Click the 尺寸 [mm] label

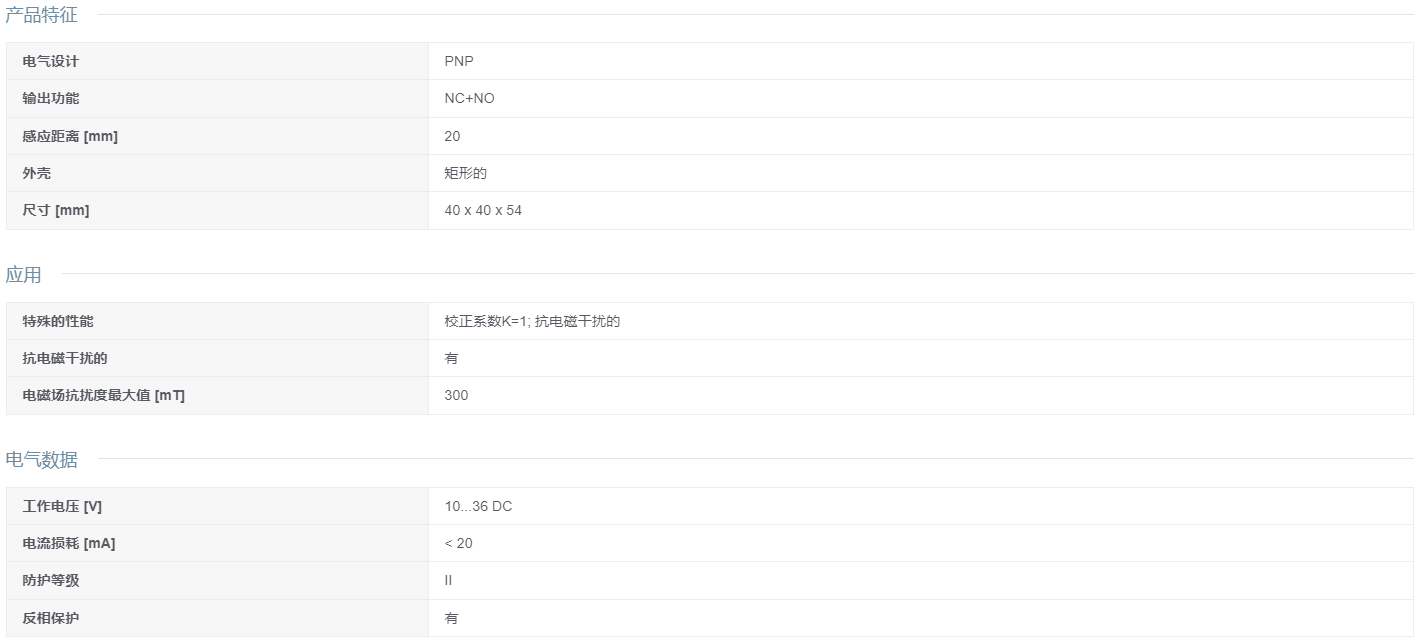pyautogui.click(x=56, y=210)
